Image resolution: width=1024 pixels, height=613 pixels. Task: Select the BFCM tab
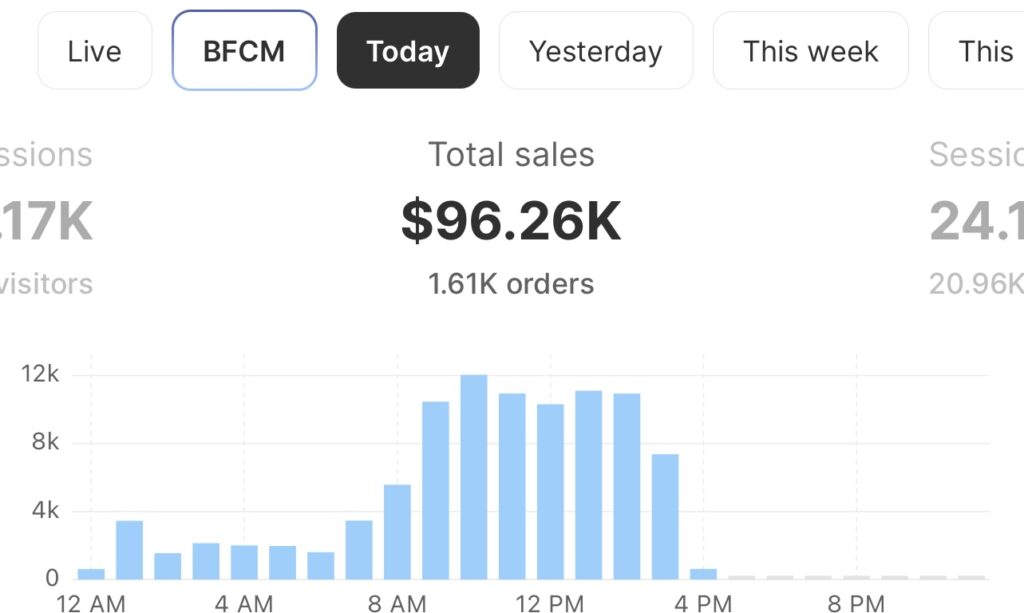click(244, 51)
